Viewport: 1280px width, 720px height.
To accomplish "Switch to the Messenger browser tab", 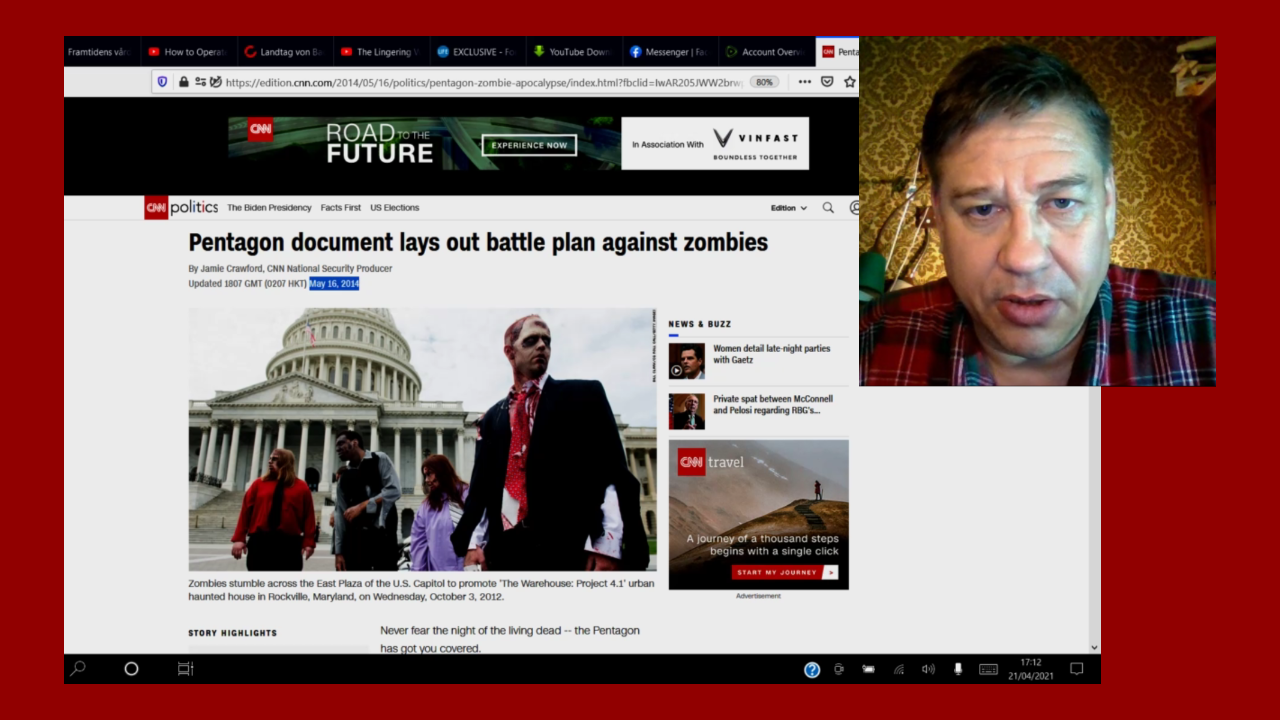I will pyautogui.click(x=667, y=52).
